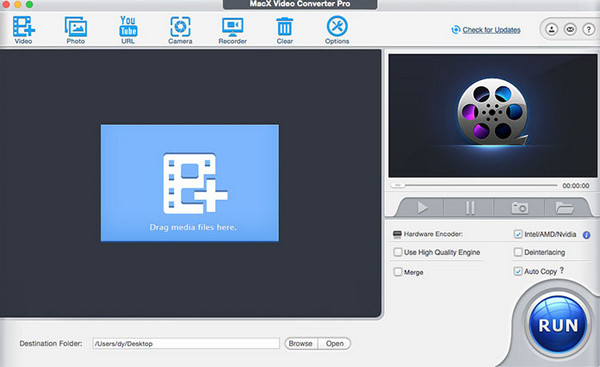This screenshot has height=367, width=600.
Task: Open the destination folder
Action: pyautogui.click(x=334, y=343)
